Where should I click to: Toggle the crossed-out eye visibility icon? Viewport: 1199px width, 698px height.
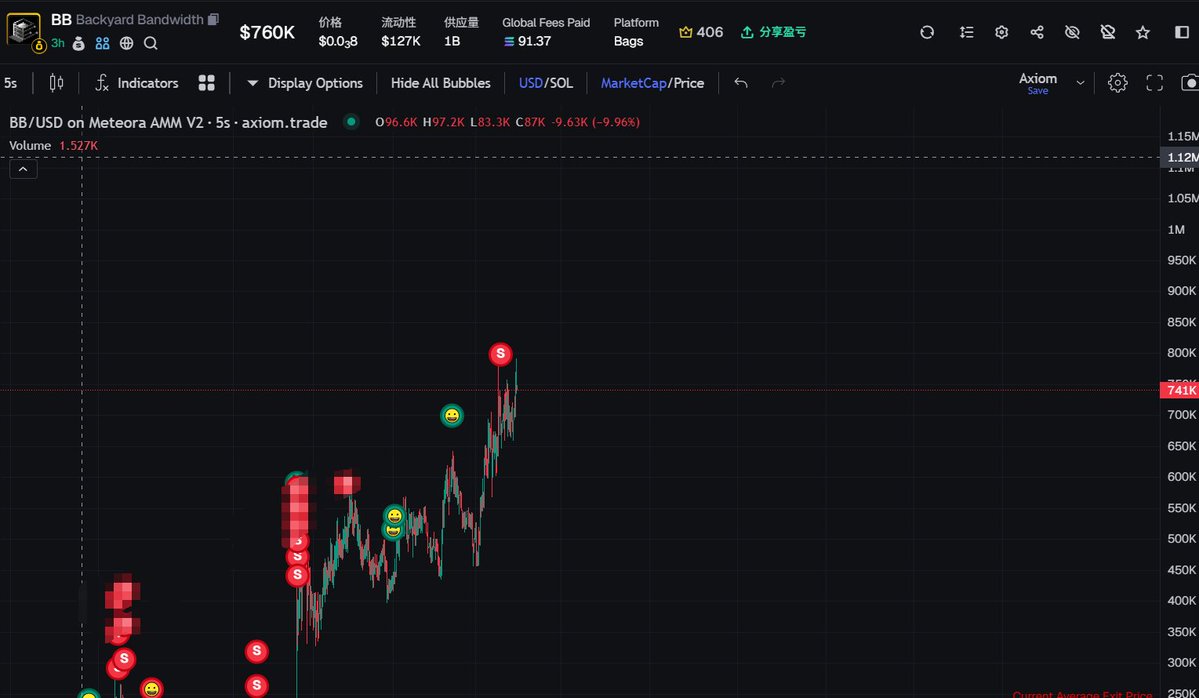coord(1072,32)
